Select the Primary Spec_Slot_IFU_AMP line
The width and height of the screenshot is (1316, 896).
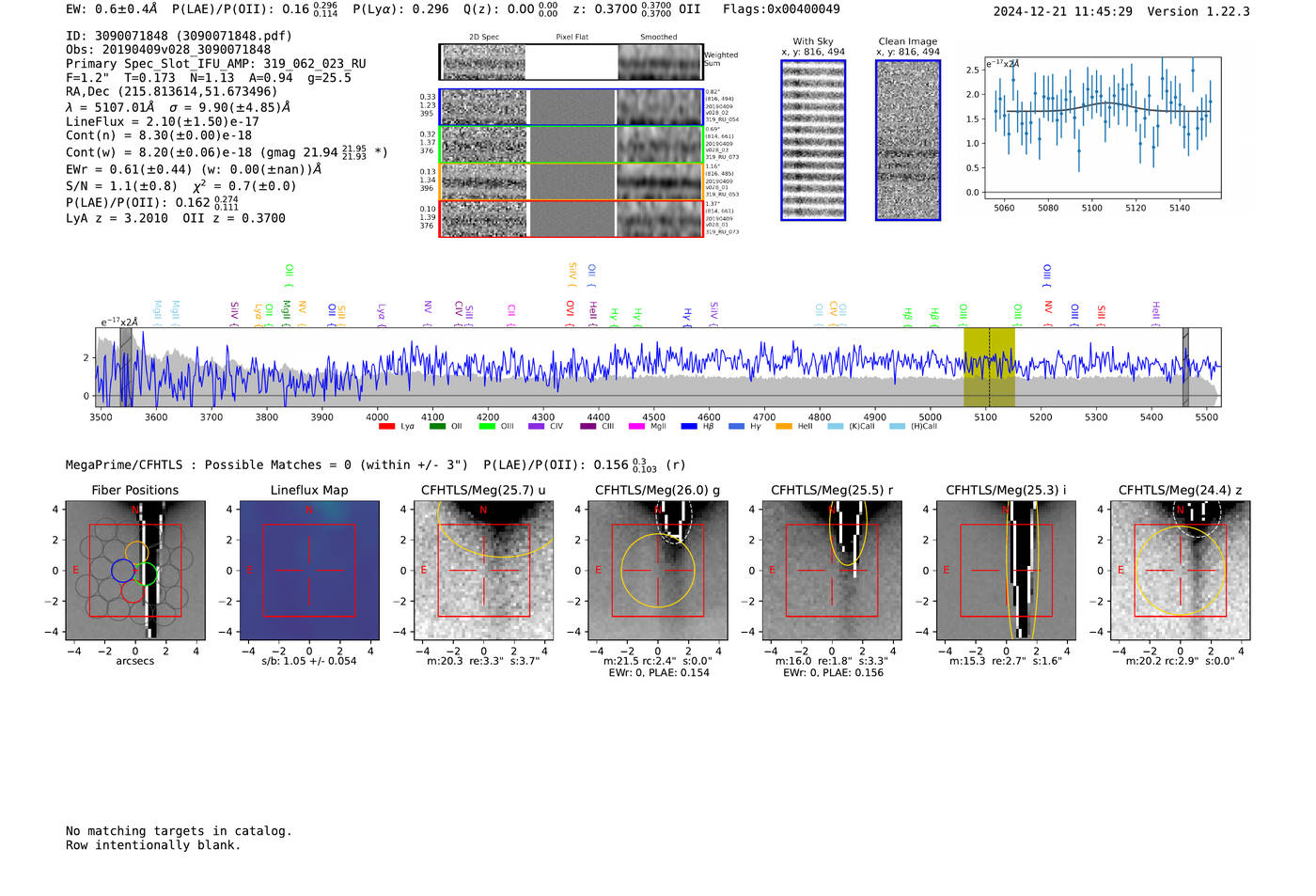coord(216,64)
